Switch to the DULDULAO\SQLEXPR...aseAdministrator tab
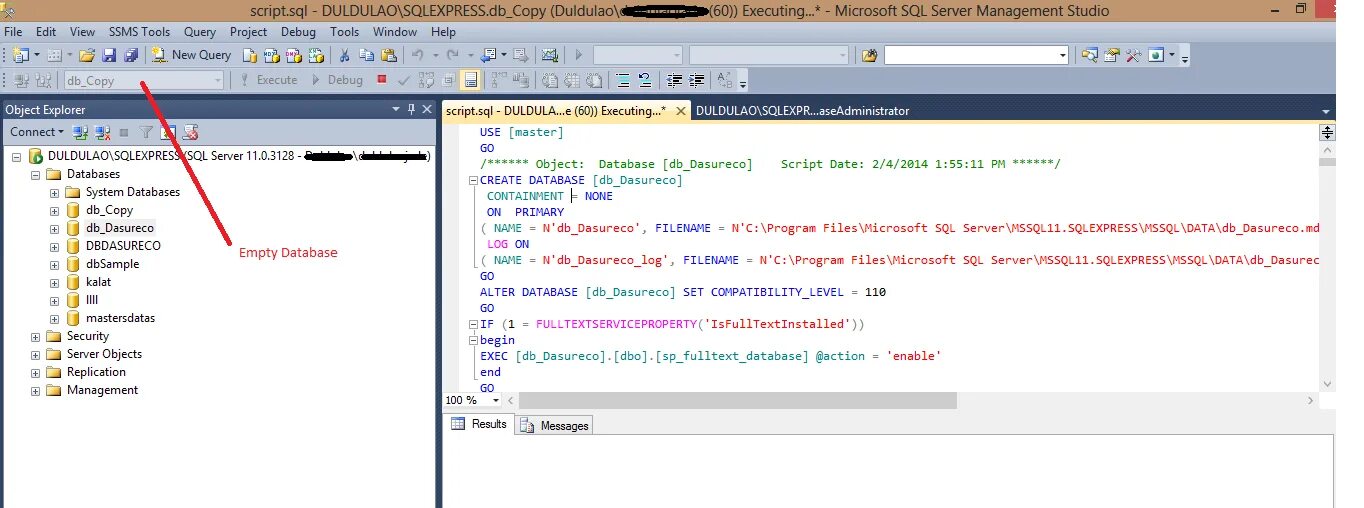 [802, 111]
